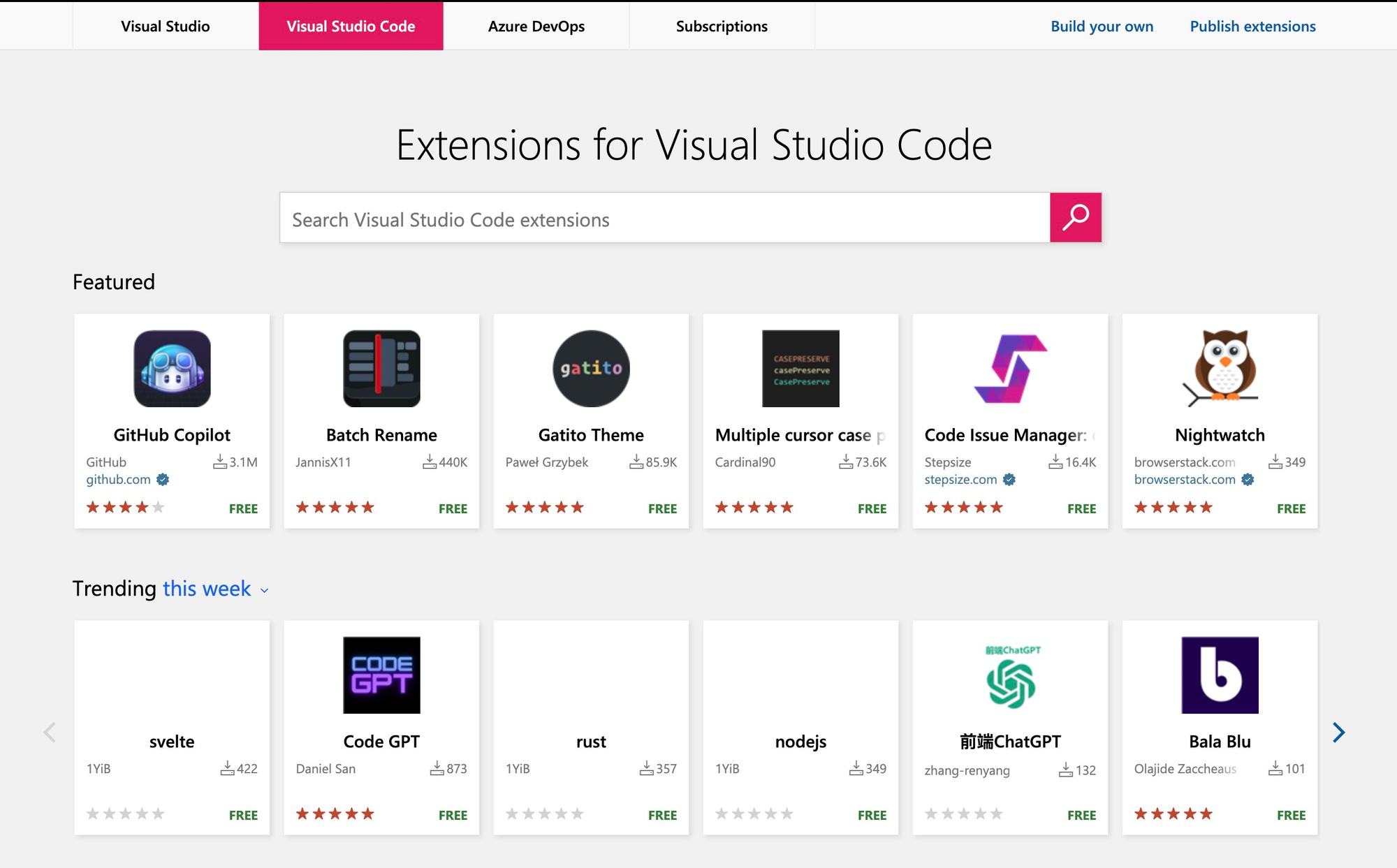1397x868 pixels.
Task: Click inside the extensions search field
Action: tap(629, 218)
